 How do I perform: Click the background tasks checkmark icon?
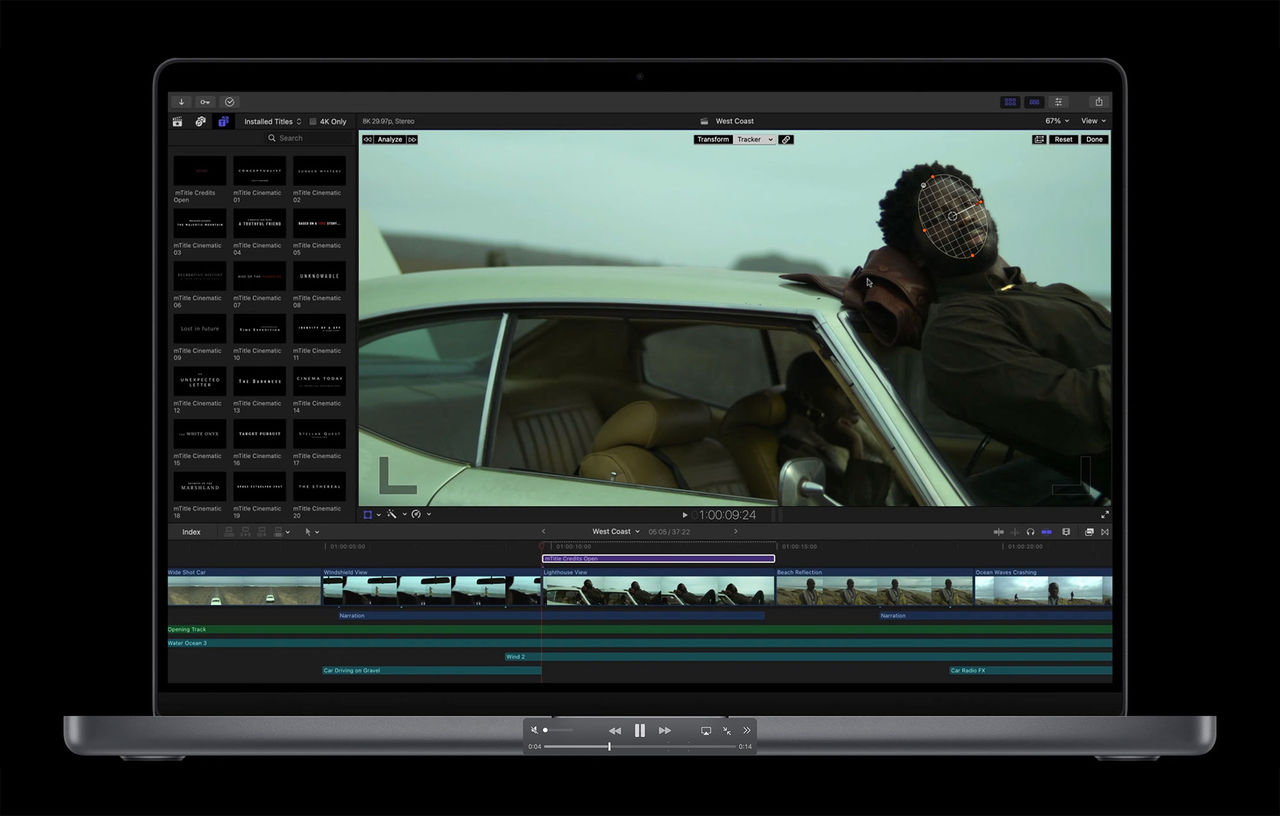tap(230, 102)
